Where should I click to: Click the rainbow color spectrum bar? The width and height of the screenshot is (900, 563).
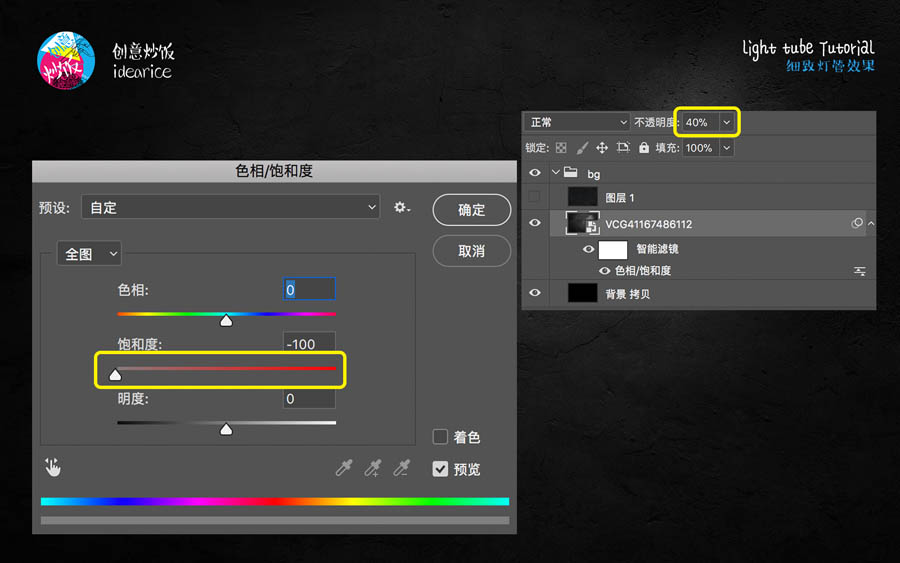[275, 501]
